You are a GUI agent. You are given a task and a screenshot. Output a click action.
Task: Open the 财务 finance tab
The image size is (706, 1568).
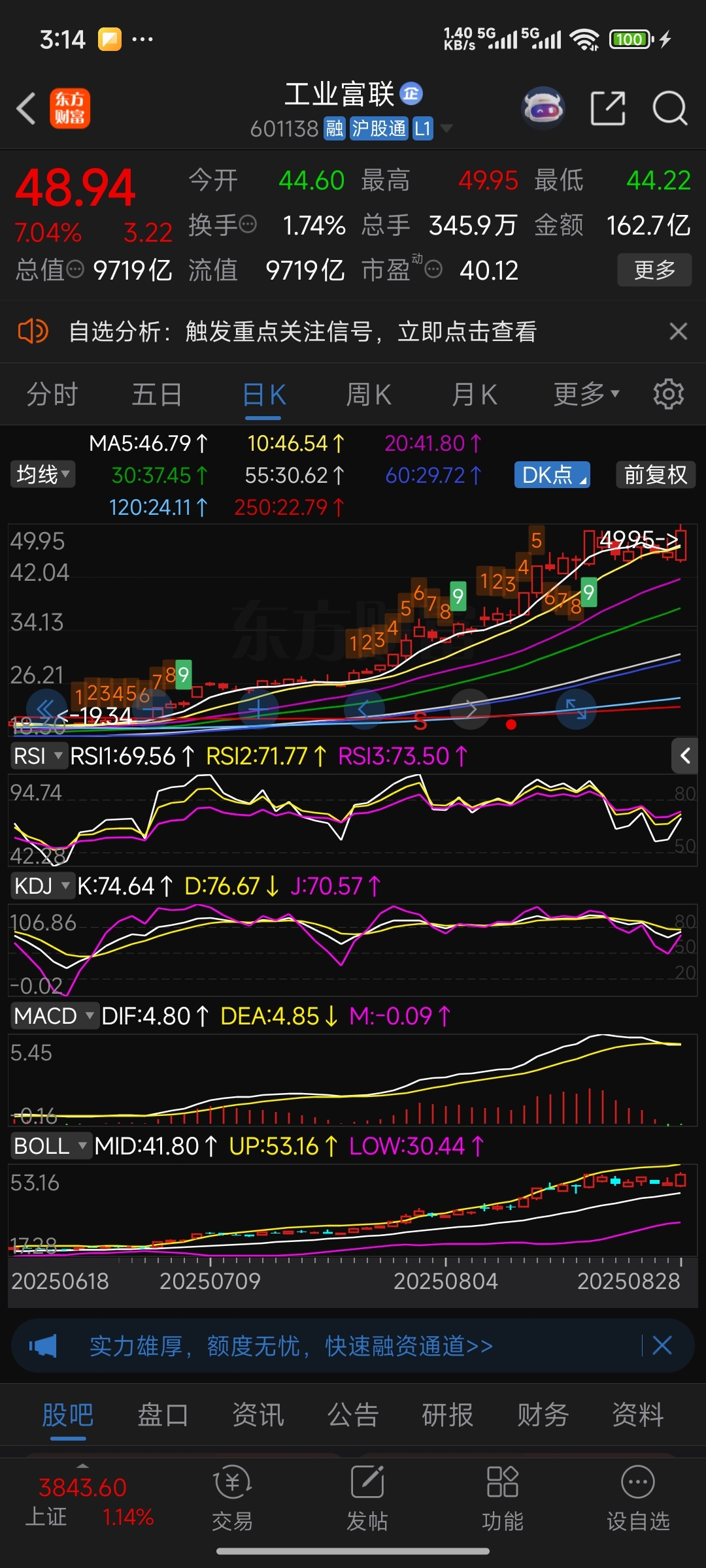543,1415
